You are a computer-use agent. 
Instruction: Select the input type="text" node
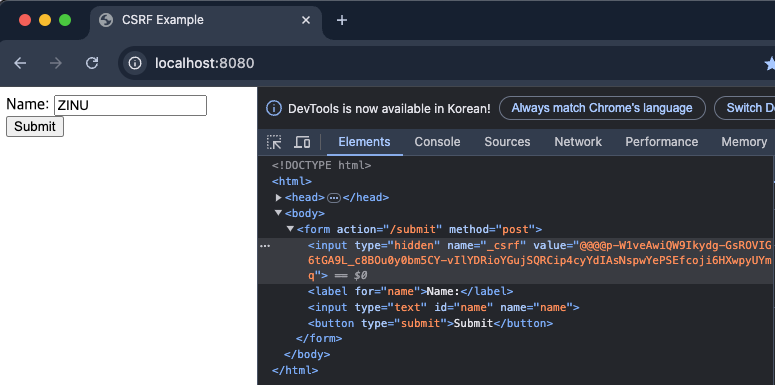(443, 307)
